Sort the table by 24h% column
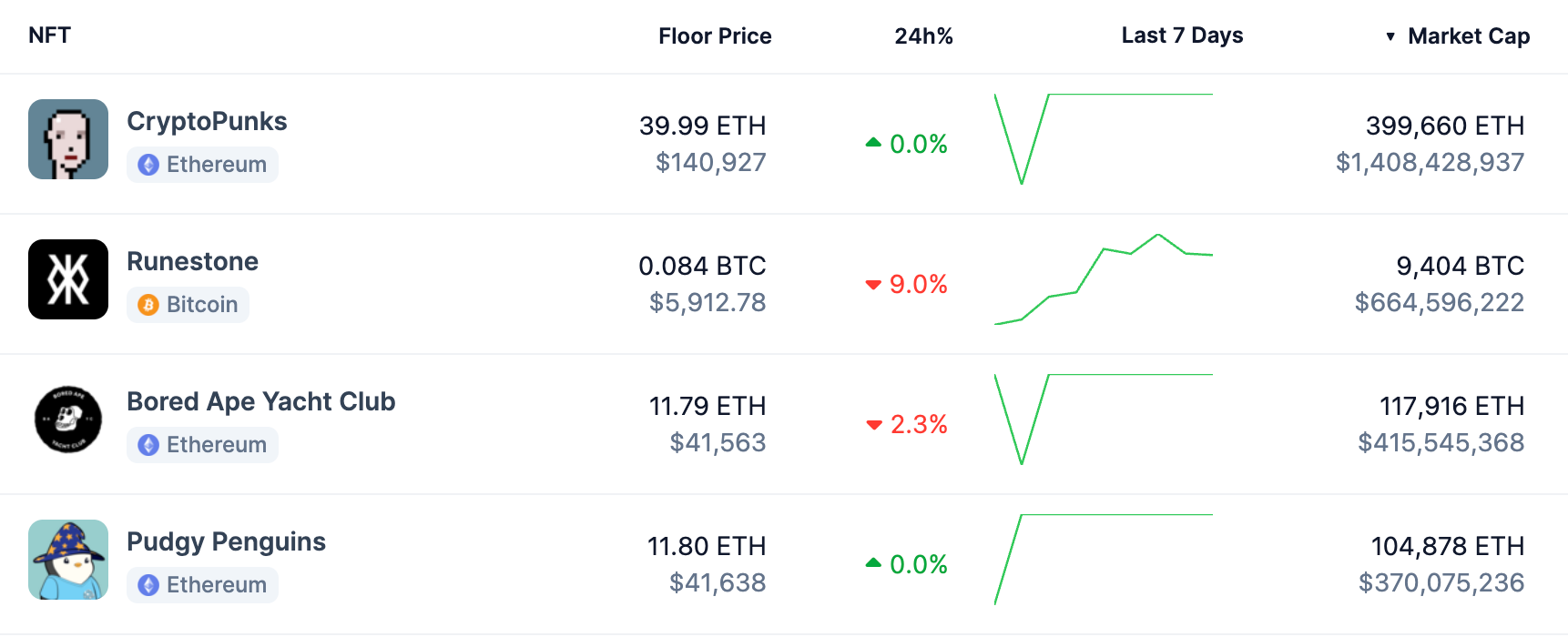 (x=923, y=36)
